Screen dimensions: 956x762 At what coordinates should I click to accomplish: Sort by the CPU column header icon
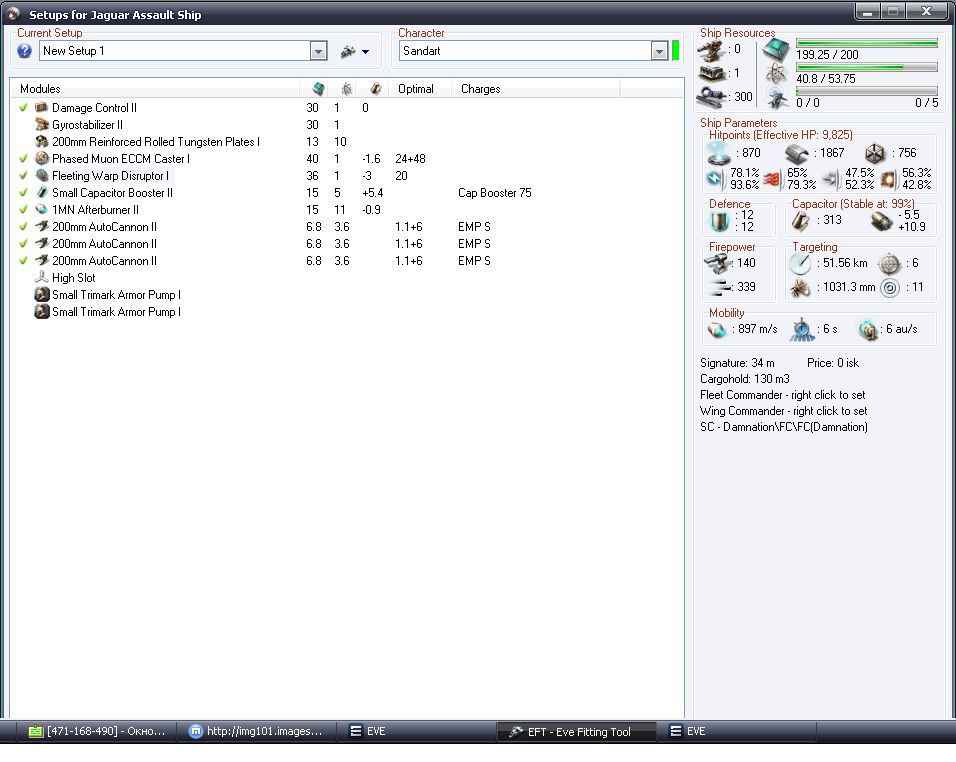click(318, 89)
